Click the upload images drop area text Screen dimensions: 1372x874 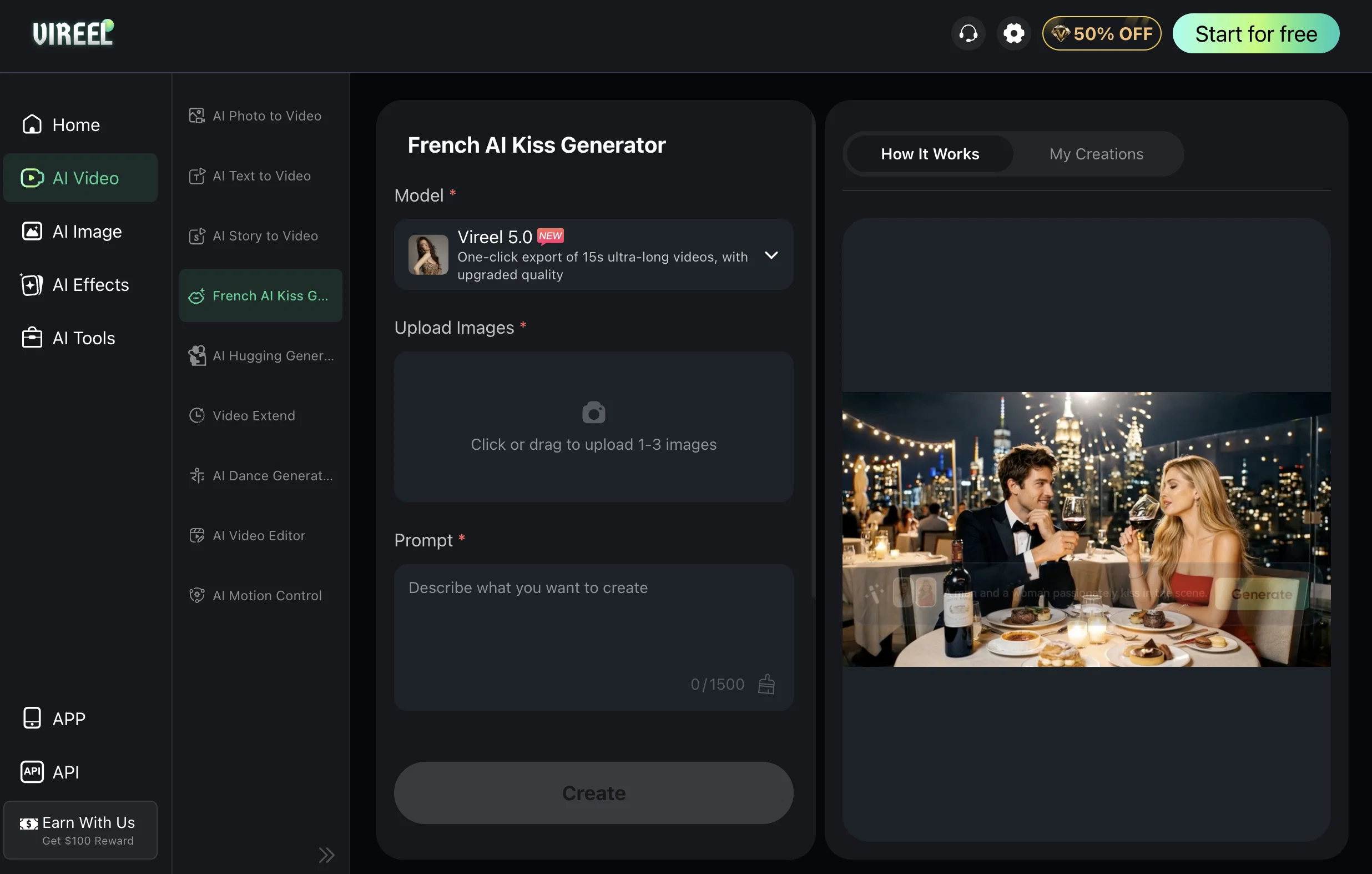tap(594, 445)
